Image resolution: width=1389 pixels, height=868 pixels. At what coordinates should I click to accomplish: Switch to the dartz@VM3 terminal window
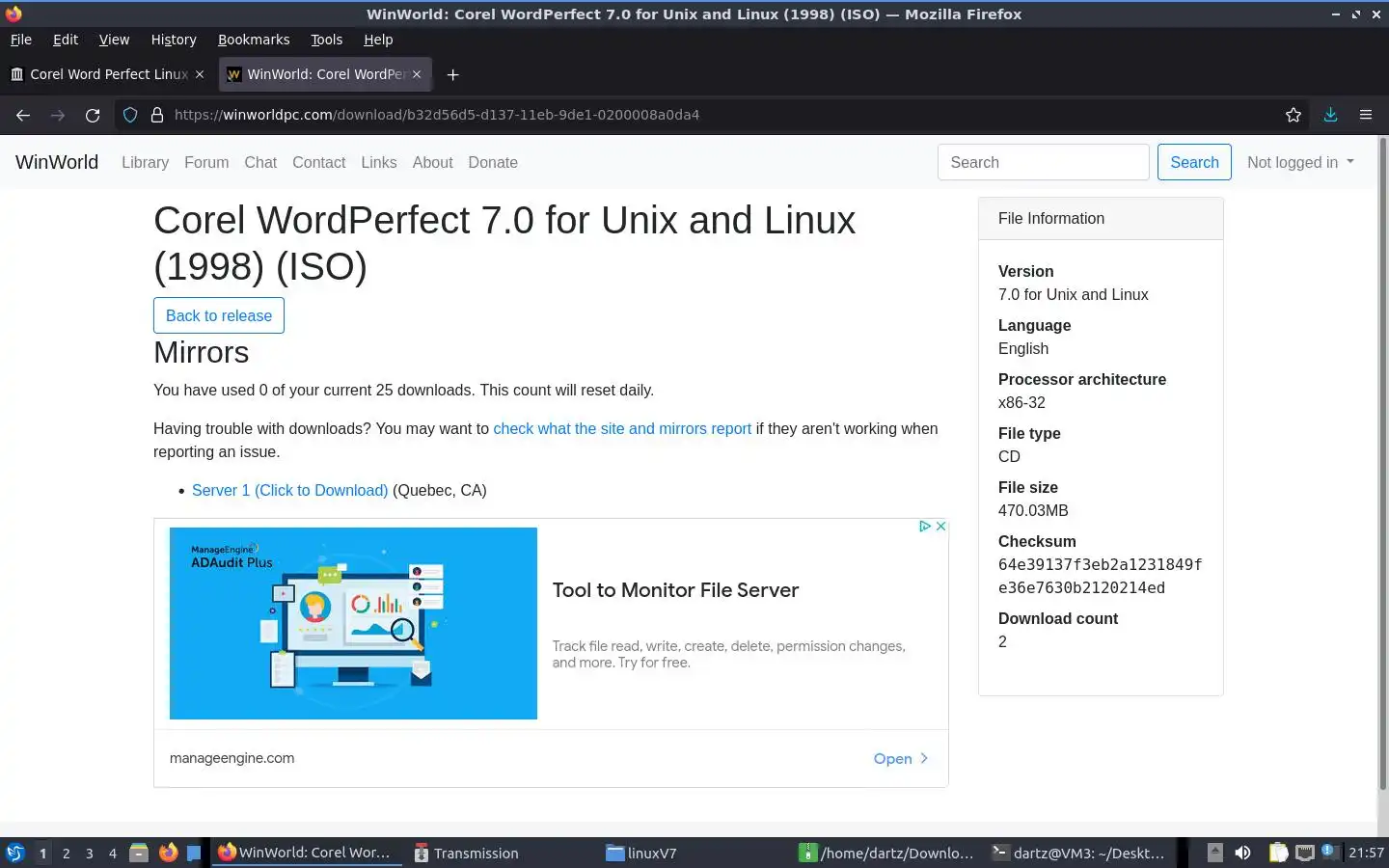coord(1079,853)
